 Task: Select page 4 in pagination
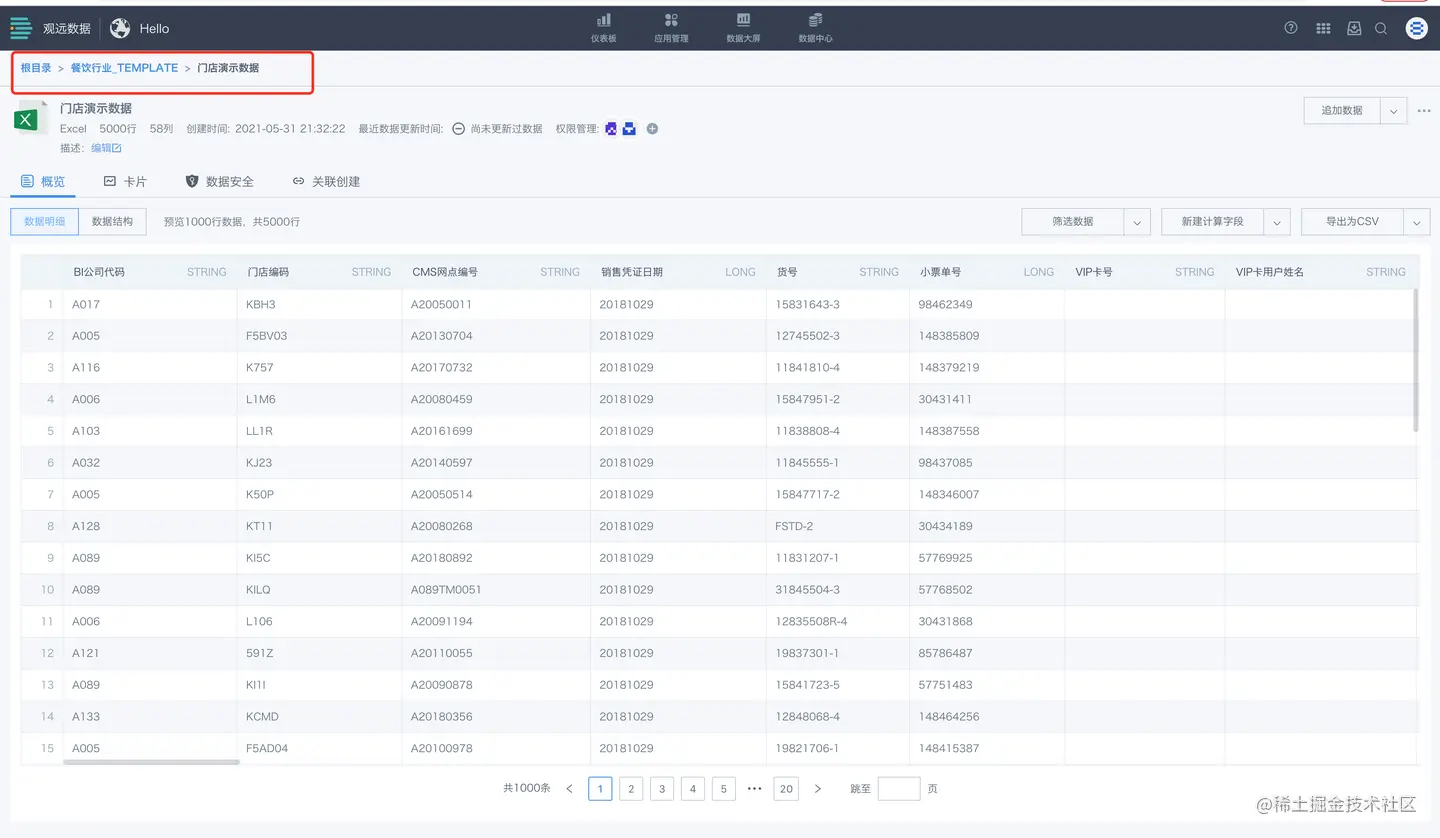coord(693,789)
